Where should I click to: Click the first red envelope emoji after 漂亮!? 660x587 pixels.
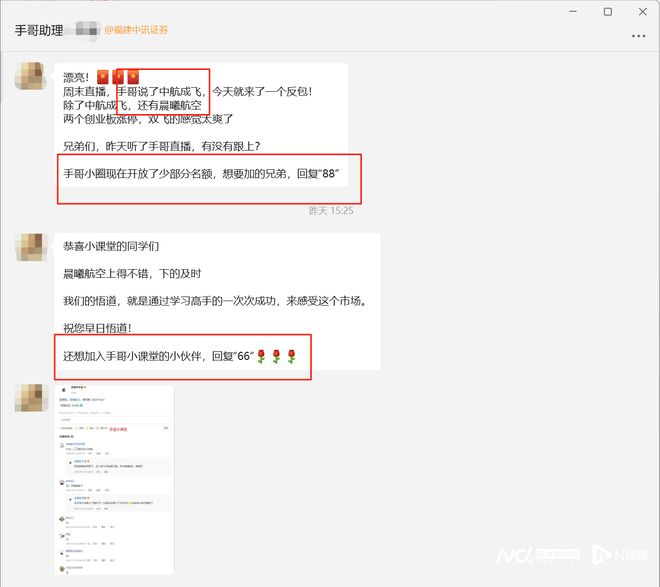point(103,77)
